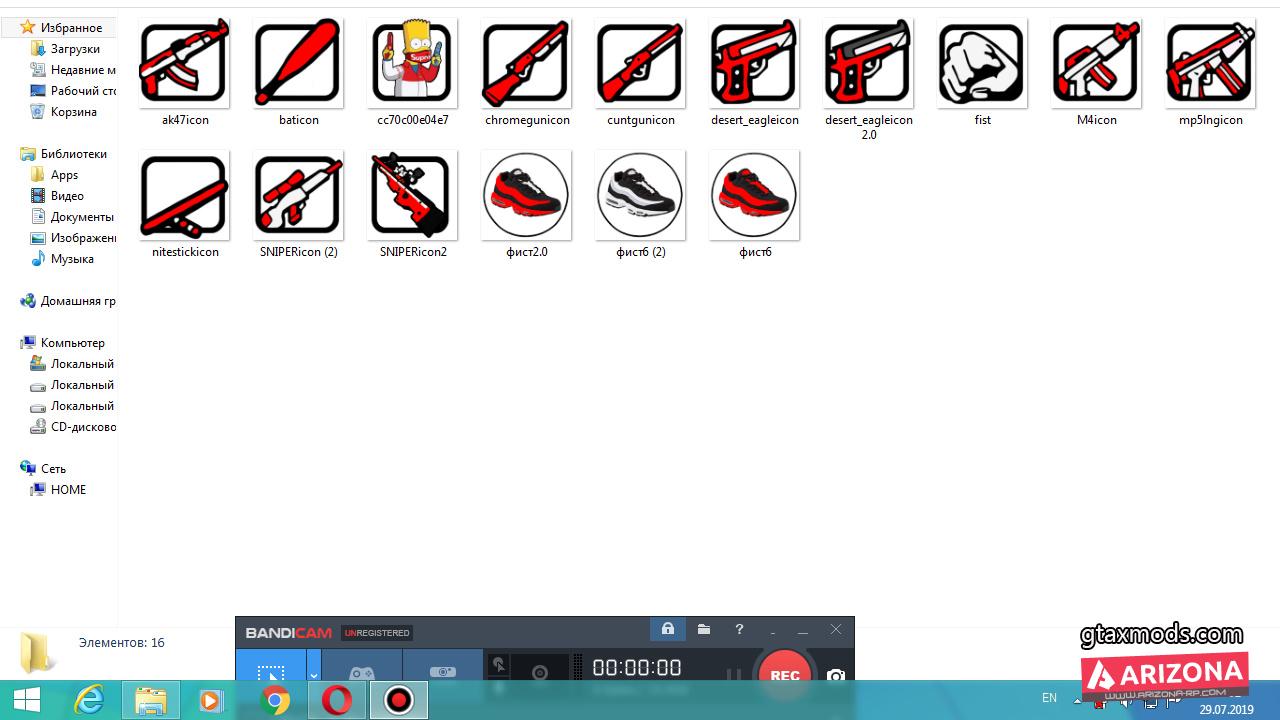Expand screen recording mode dropdown arrow
This screenshot has height=720, width=1280.
tap(313, 674)
